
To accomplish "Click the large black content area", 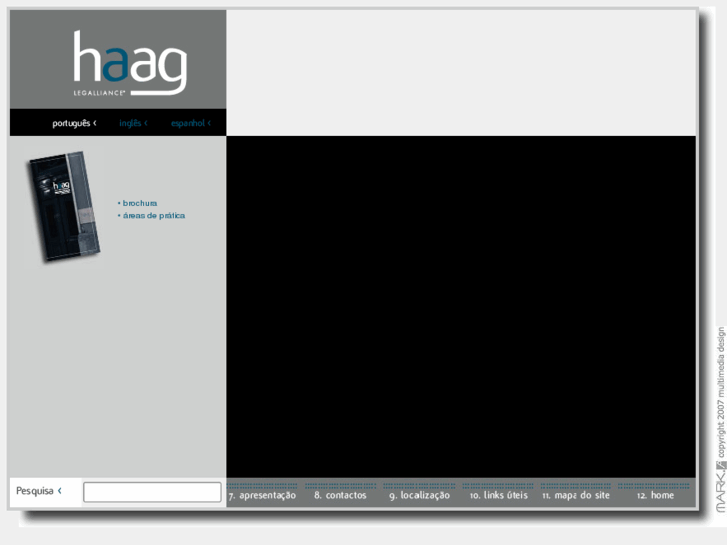I will (460, 305).
